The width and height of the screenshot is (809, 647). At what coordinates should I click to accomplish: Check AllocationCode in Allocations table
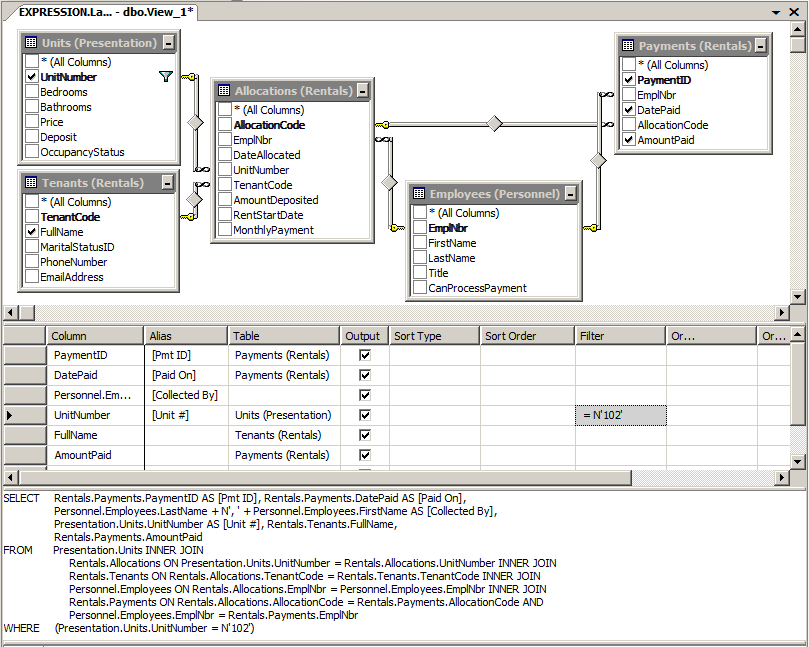224,125
